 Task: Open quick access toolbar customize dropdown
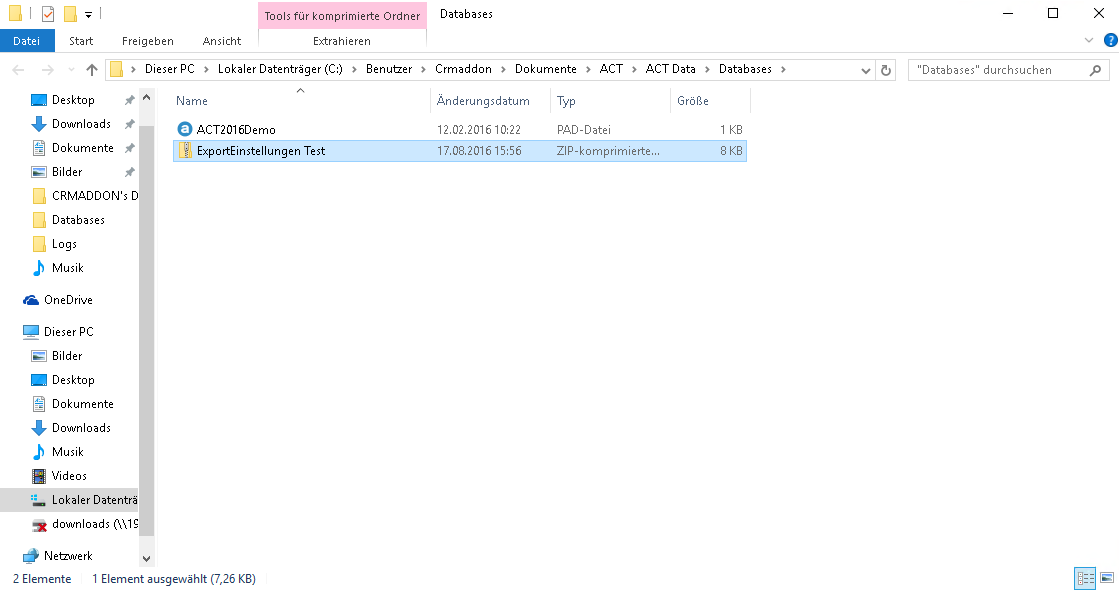88,14
